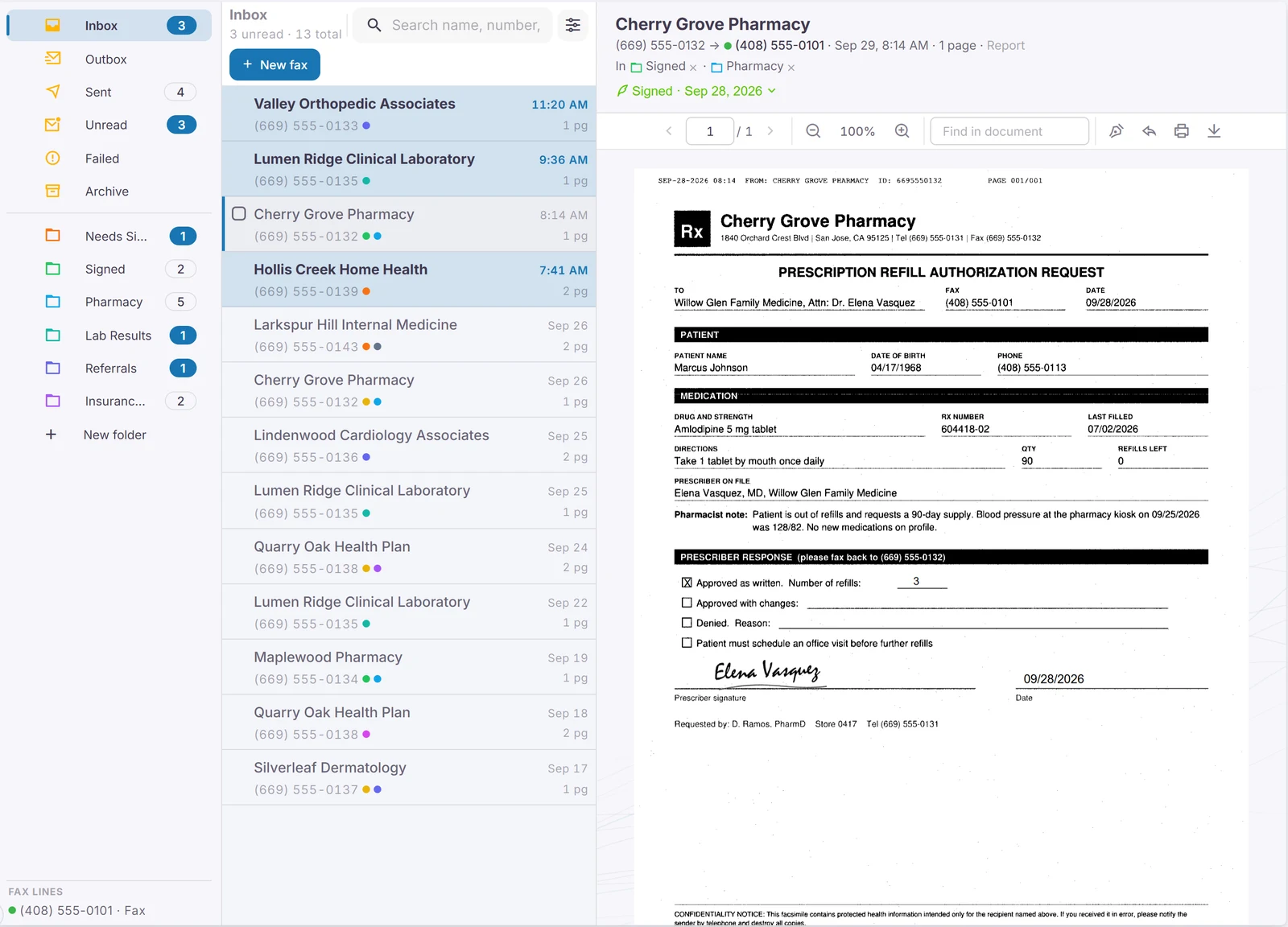Select the (408) 555-0101 fax line
The width and height of the screenshot is (1288, 927).
77,910
